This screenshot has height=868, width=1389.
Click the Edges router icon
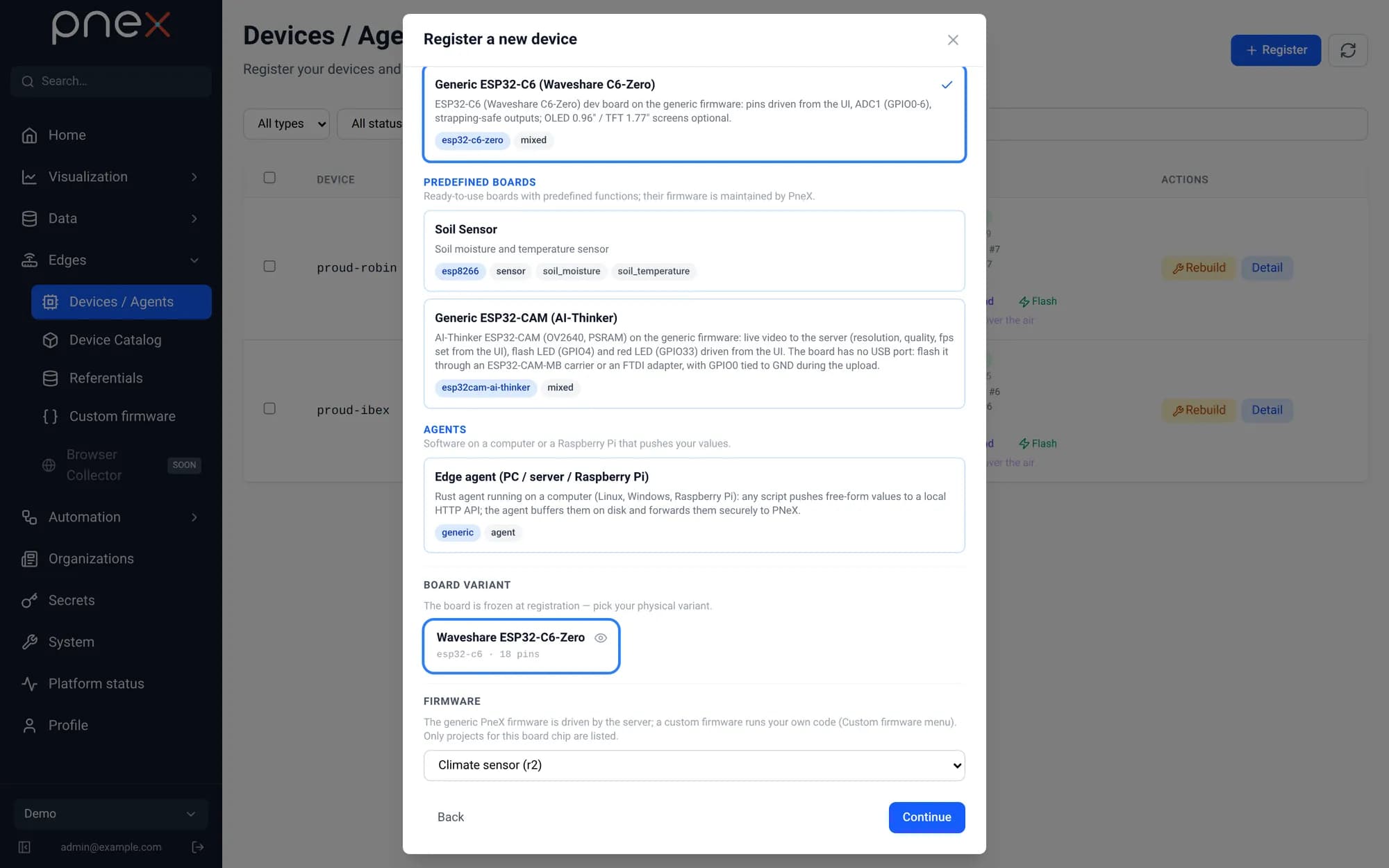point(29,260)
